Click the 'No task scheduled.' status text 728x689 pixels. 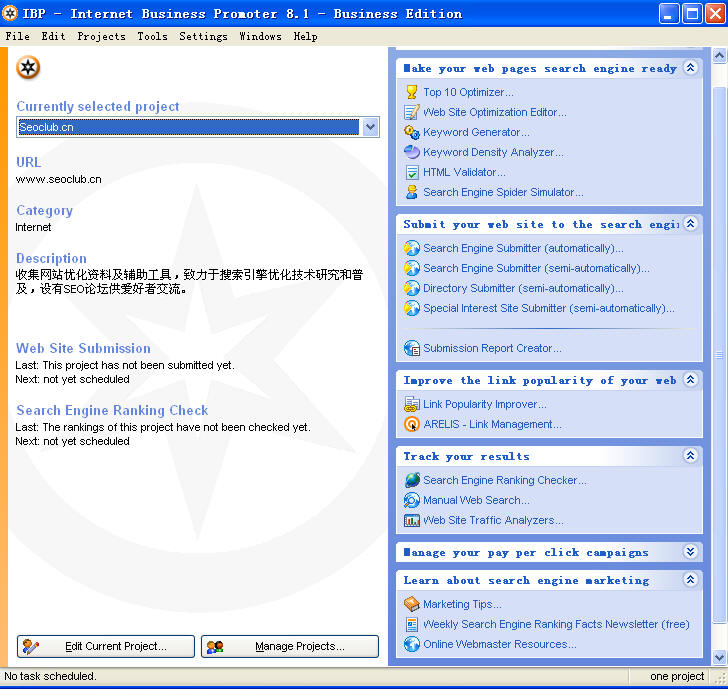(50, 676)
